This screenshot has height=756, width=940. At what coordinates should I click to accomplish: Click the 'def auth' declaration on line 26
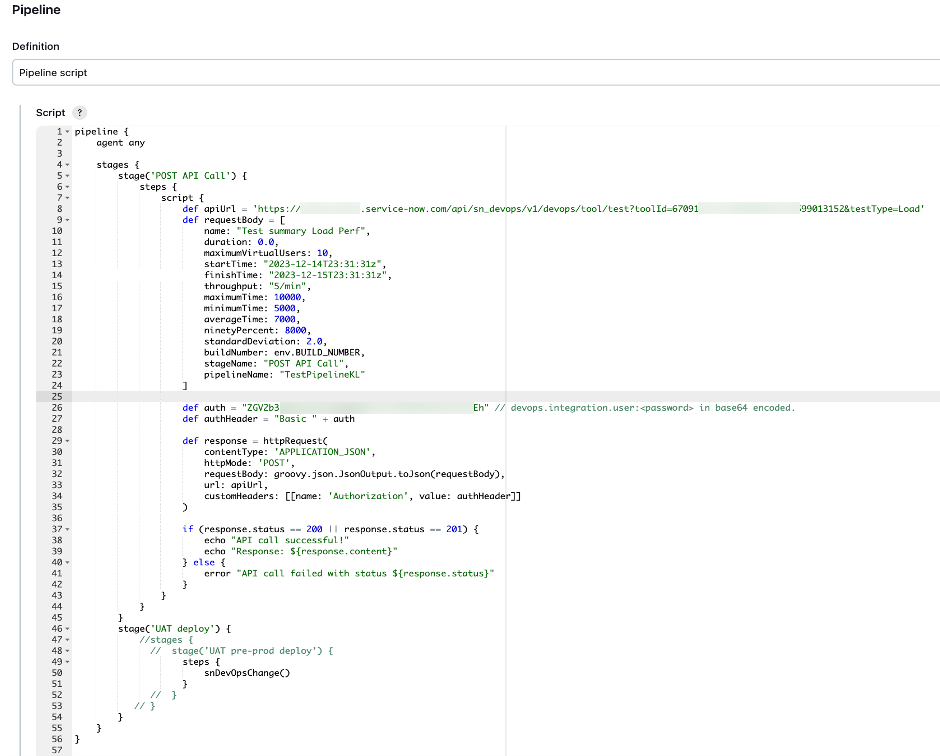coord(204,408)
